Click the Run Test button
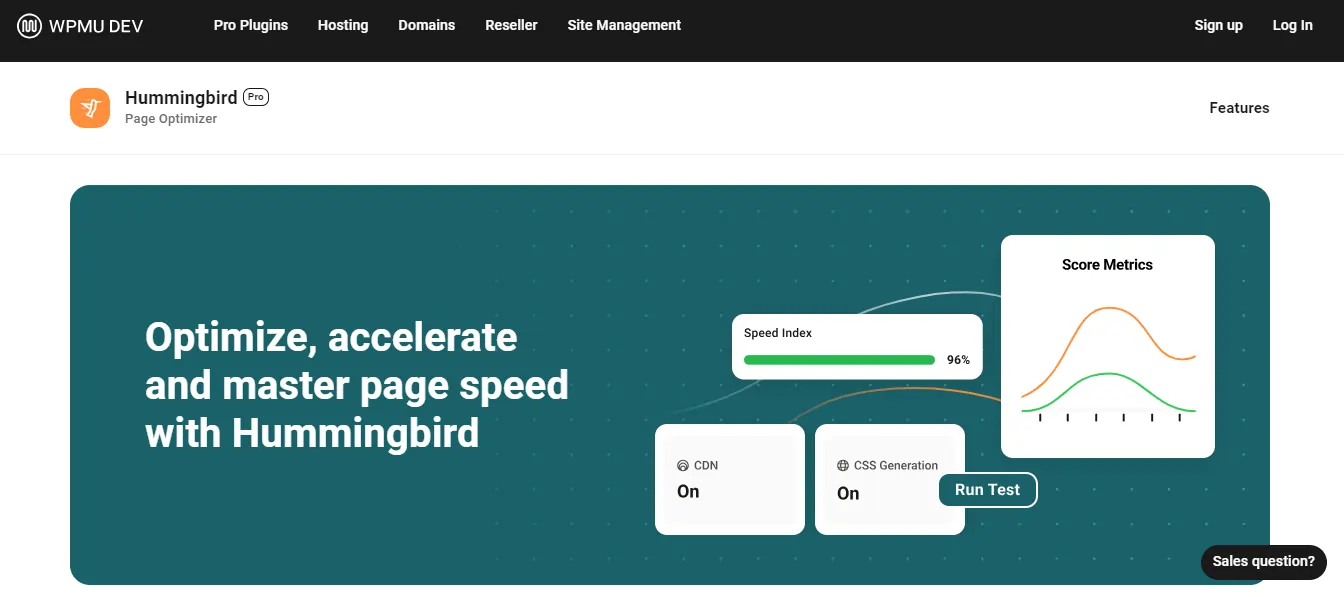The width and height of the screenshot is (1344, 597). click(987, 490)
